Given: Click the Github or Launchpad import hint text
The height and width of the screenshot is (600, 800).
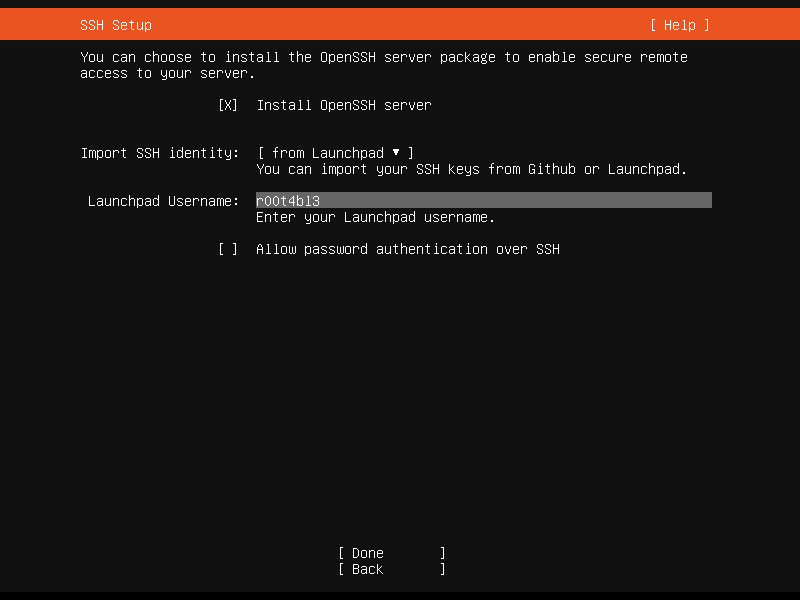Looking at the screenshot, I should tap(472, 169).
